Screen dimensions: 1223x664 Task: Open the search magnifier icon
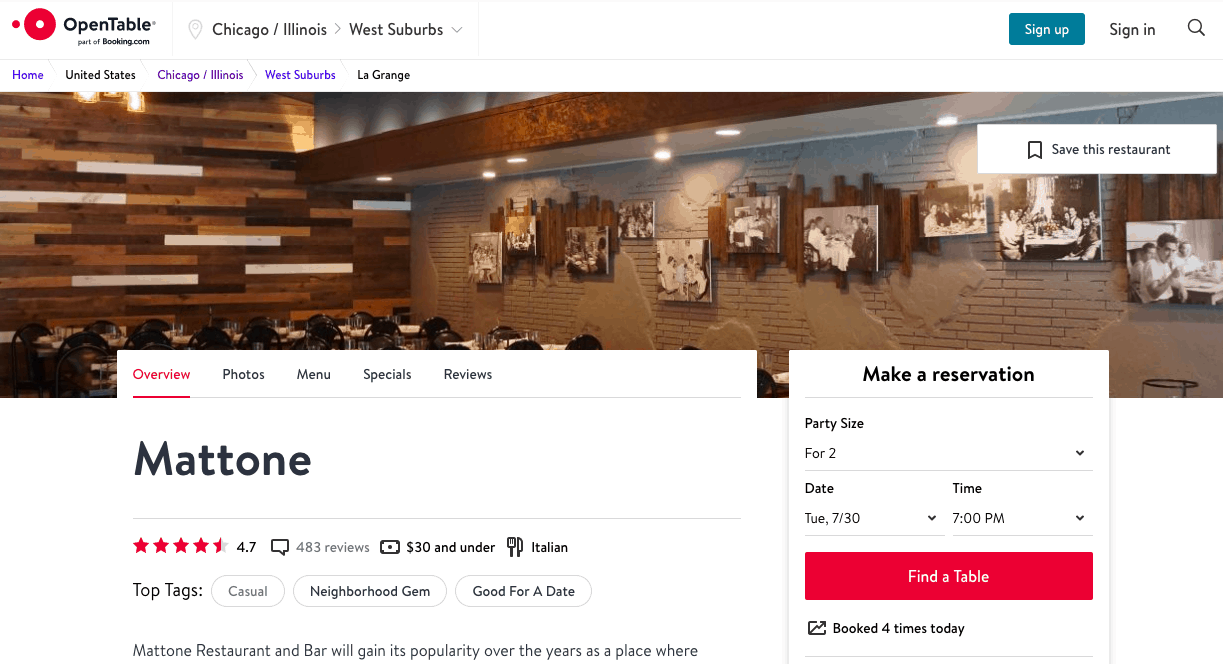click(x=1196, y=28)
